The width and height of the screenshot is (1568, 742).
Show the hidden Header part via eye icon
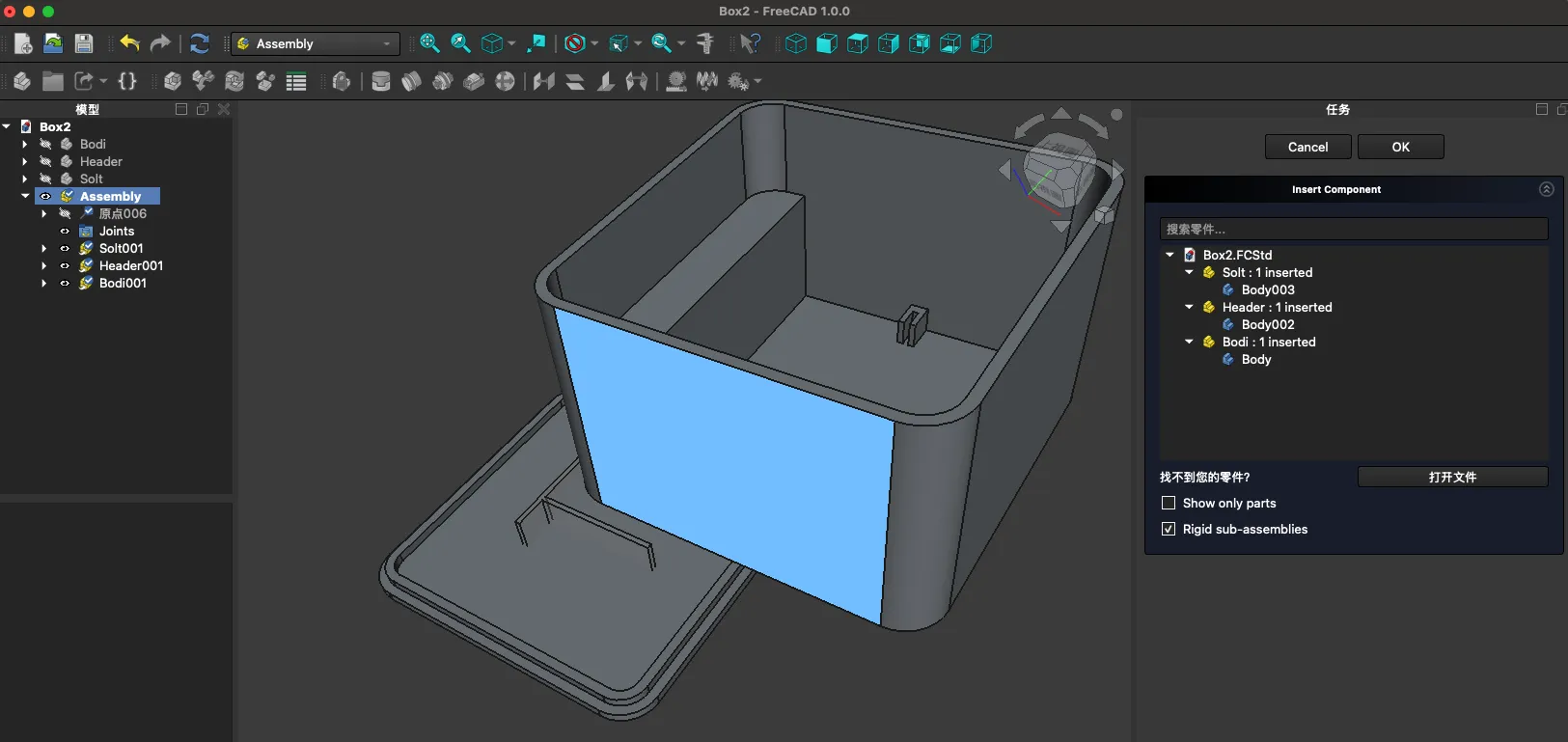click(x=45, y=162)
